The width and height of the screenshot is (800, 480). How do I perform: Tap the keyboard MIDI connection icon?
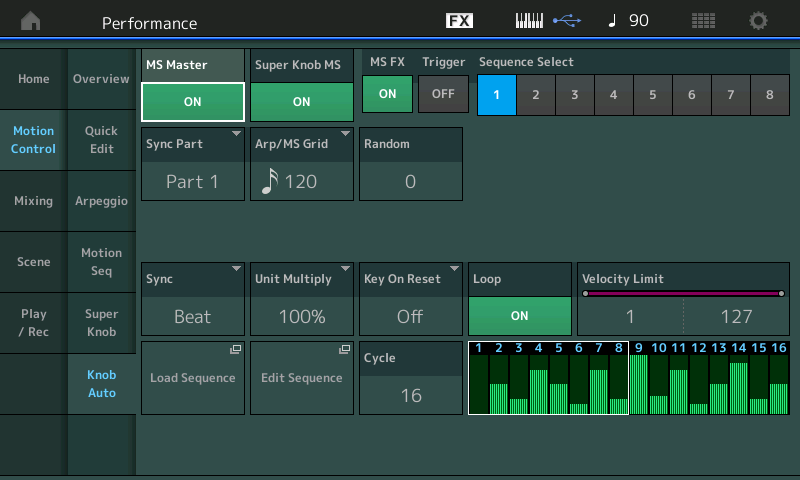point(530,21)
